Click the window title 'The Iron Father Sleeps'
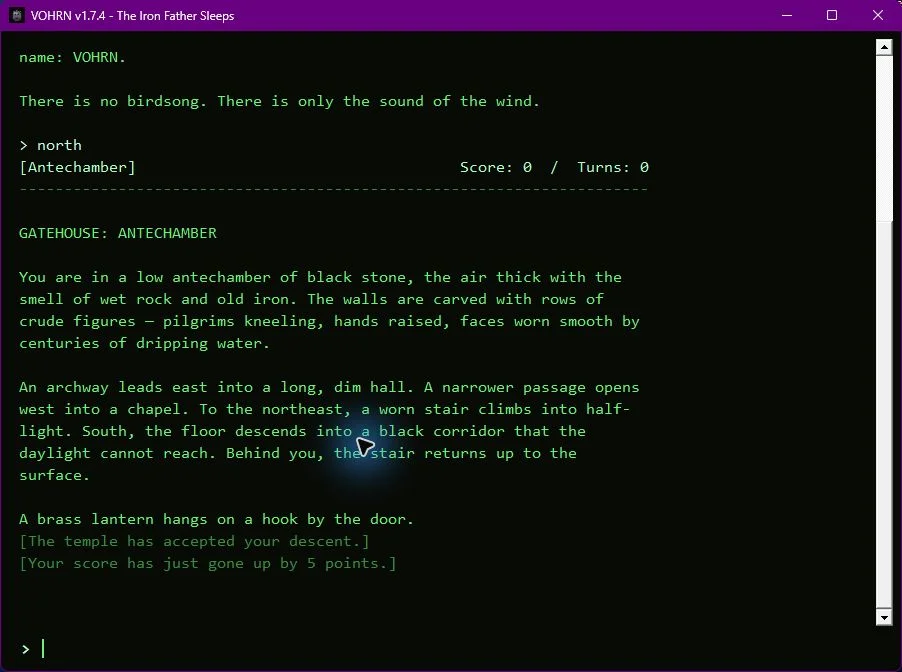 pyautogui.click(x=175, y=16)
